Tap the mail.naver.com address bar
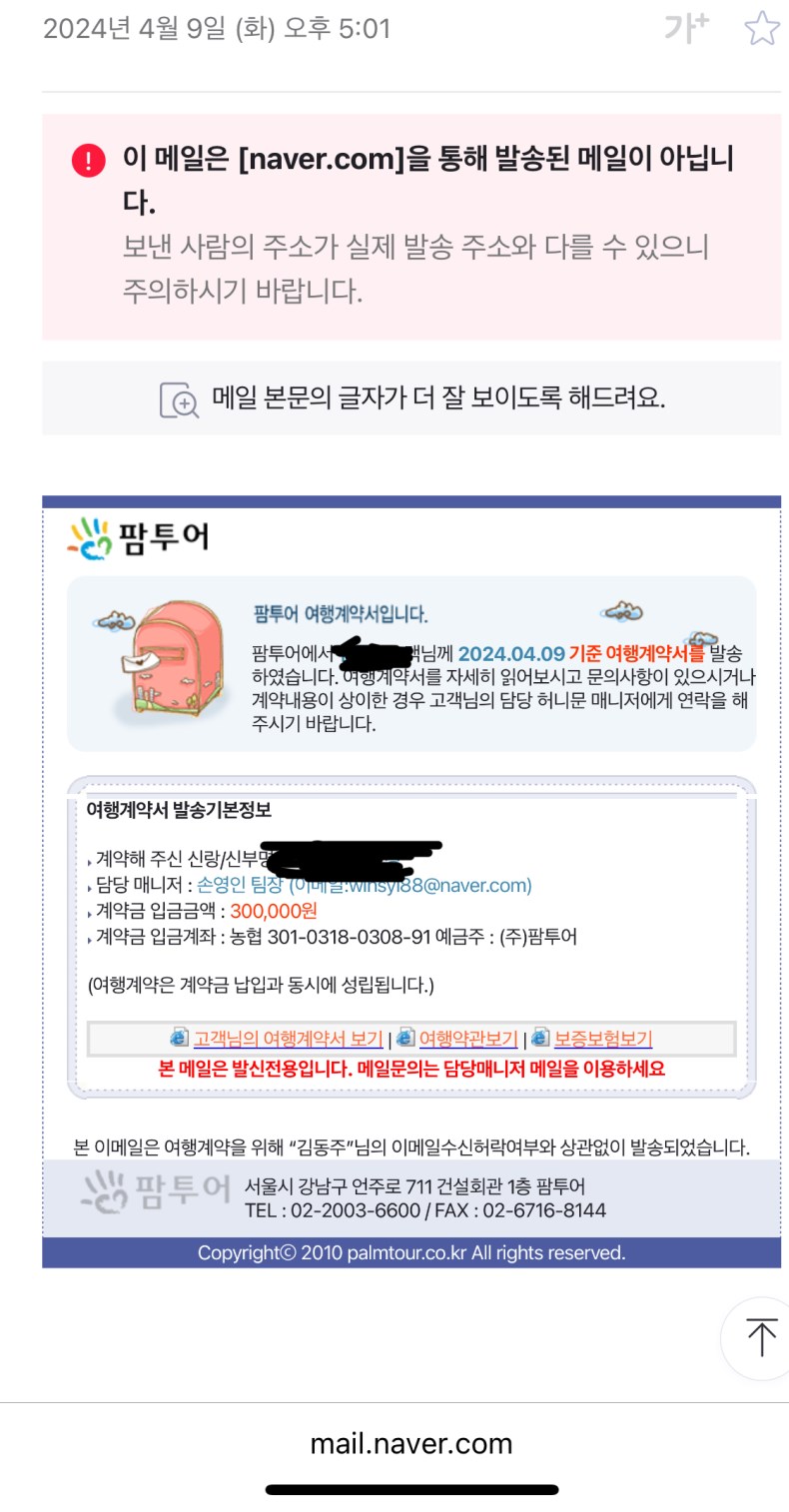The image size is (789, 1512). point(411,1443)
